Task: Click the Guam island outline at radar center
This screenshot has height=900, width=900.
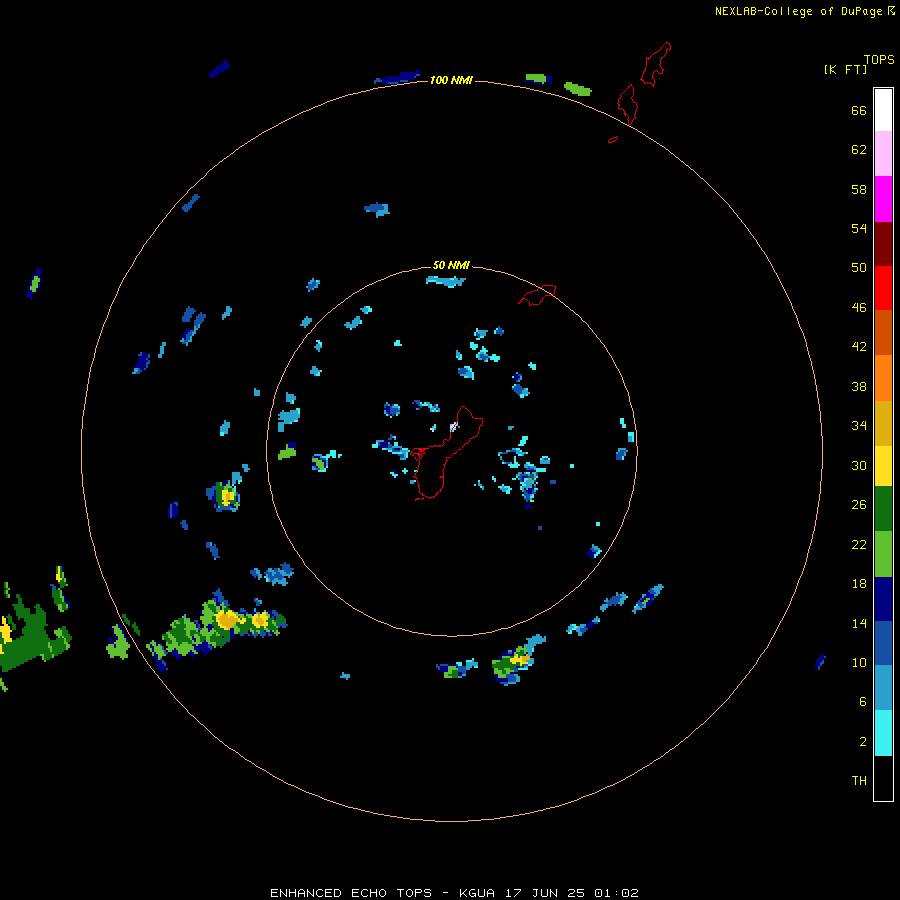Action: 447,453
